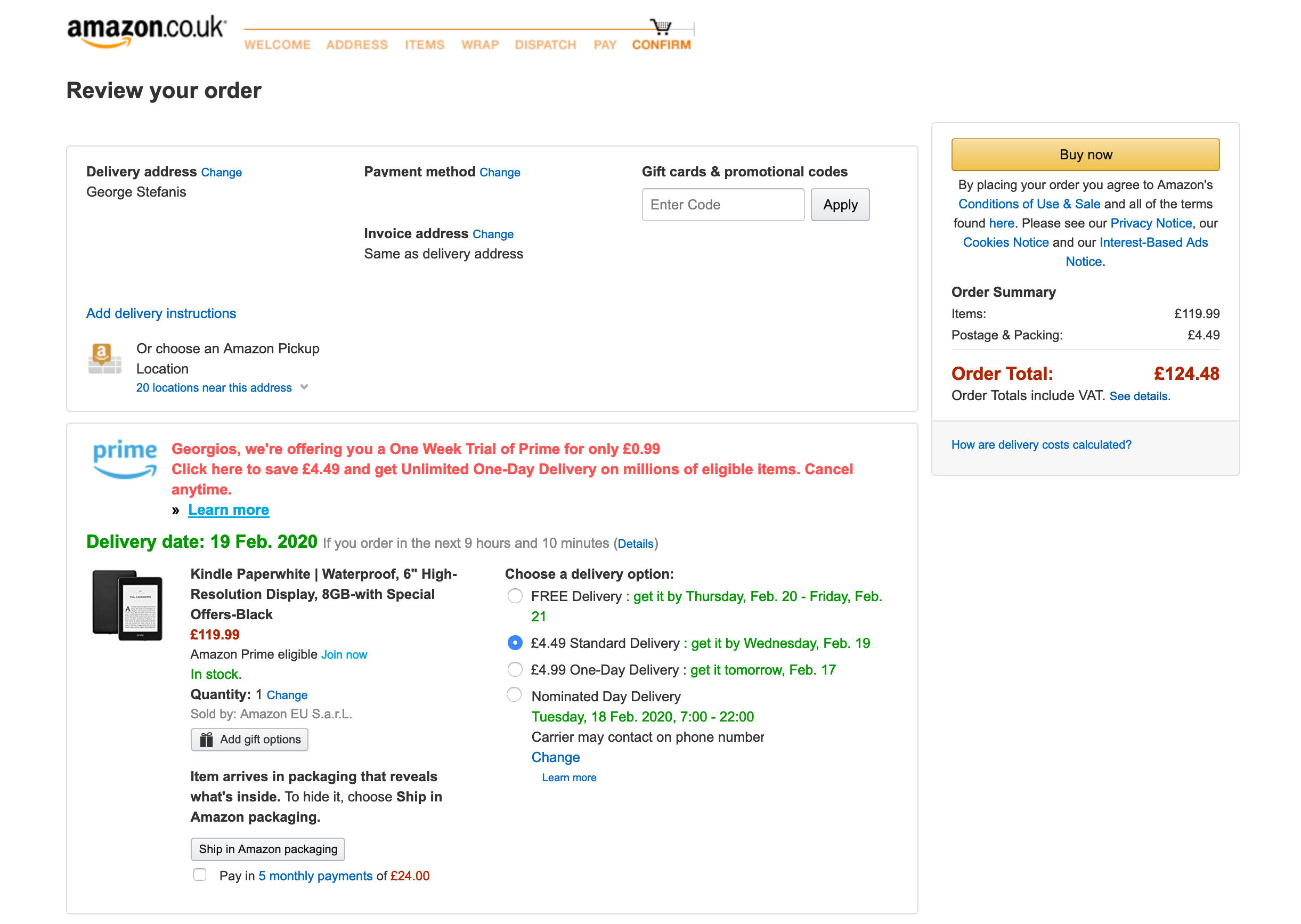Go to the PAY checkout step
1301x924 pixels.
pyautogui.click(x=605, y=44)
